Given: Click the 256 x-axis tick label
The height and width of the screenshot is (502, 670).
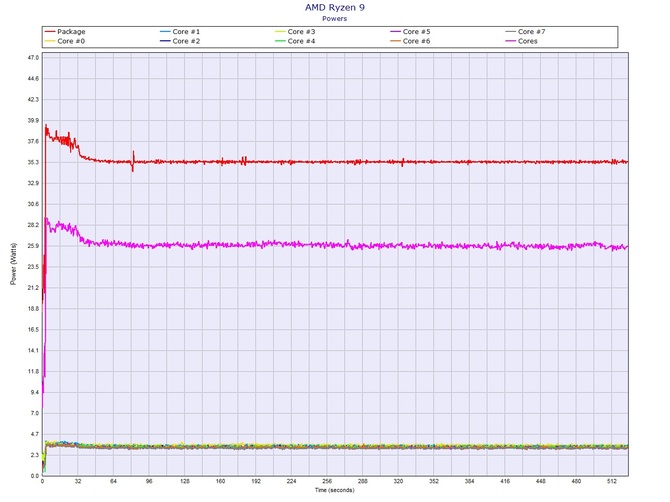Looking at the screenshot, I should (327, 481).
